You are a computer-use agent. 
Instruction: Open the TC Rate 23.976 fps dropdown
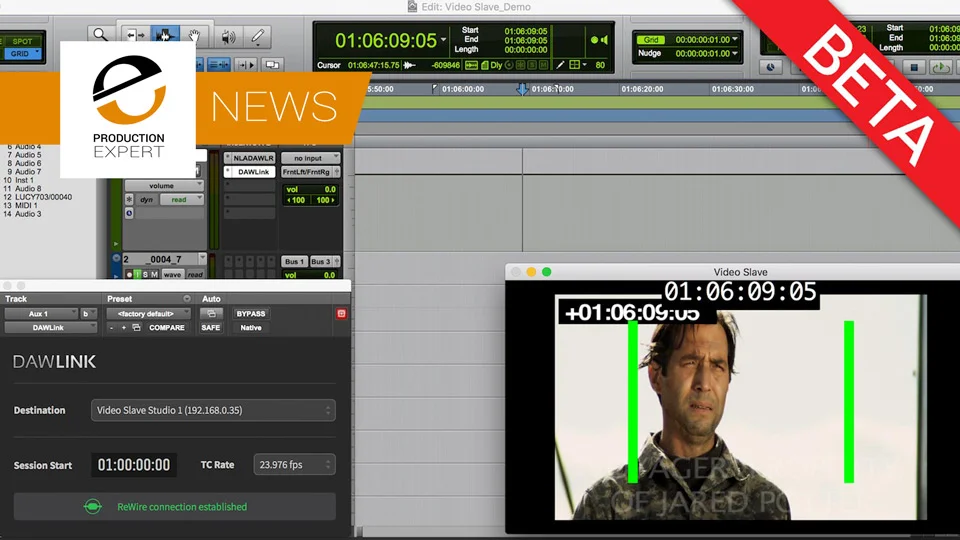[294, 465]
